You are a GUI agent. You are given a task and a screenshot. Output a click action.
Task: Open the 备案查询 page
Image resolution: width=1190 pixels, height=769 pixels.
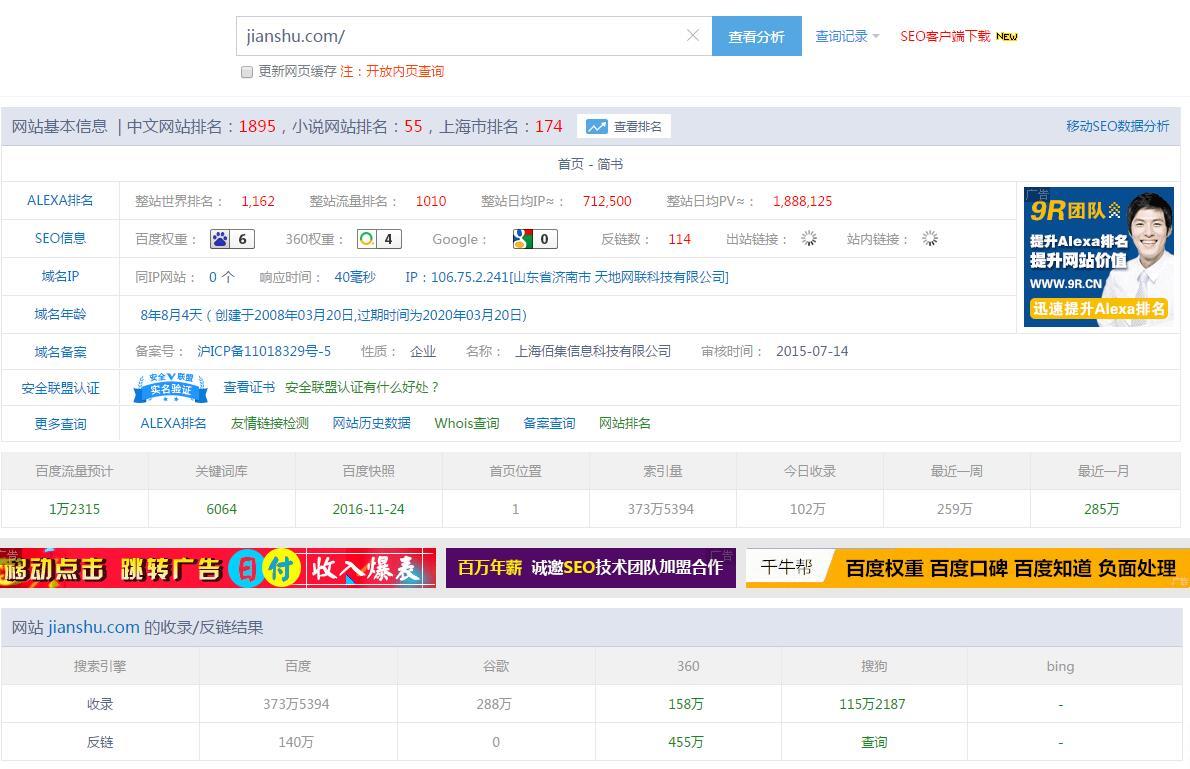tap(548, 423)
